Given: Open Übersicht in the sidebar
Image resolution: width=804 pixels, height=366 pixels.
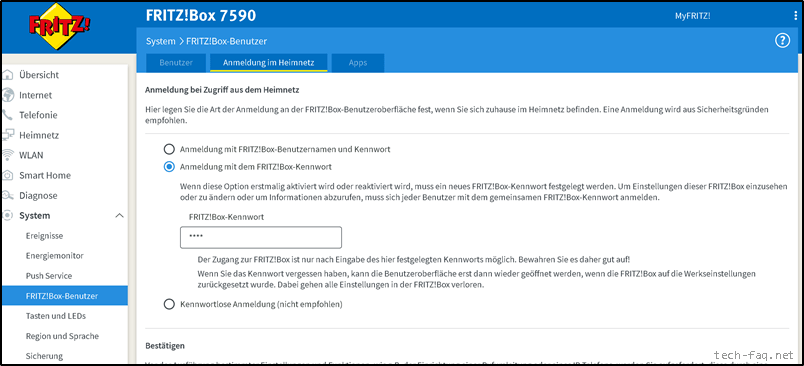Looking at the screenshot, I should click(39, 75).
